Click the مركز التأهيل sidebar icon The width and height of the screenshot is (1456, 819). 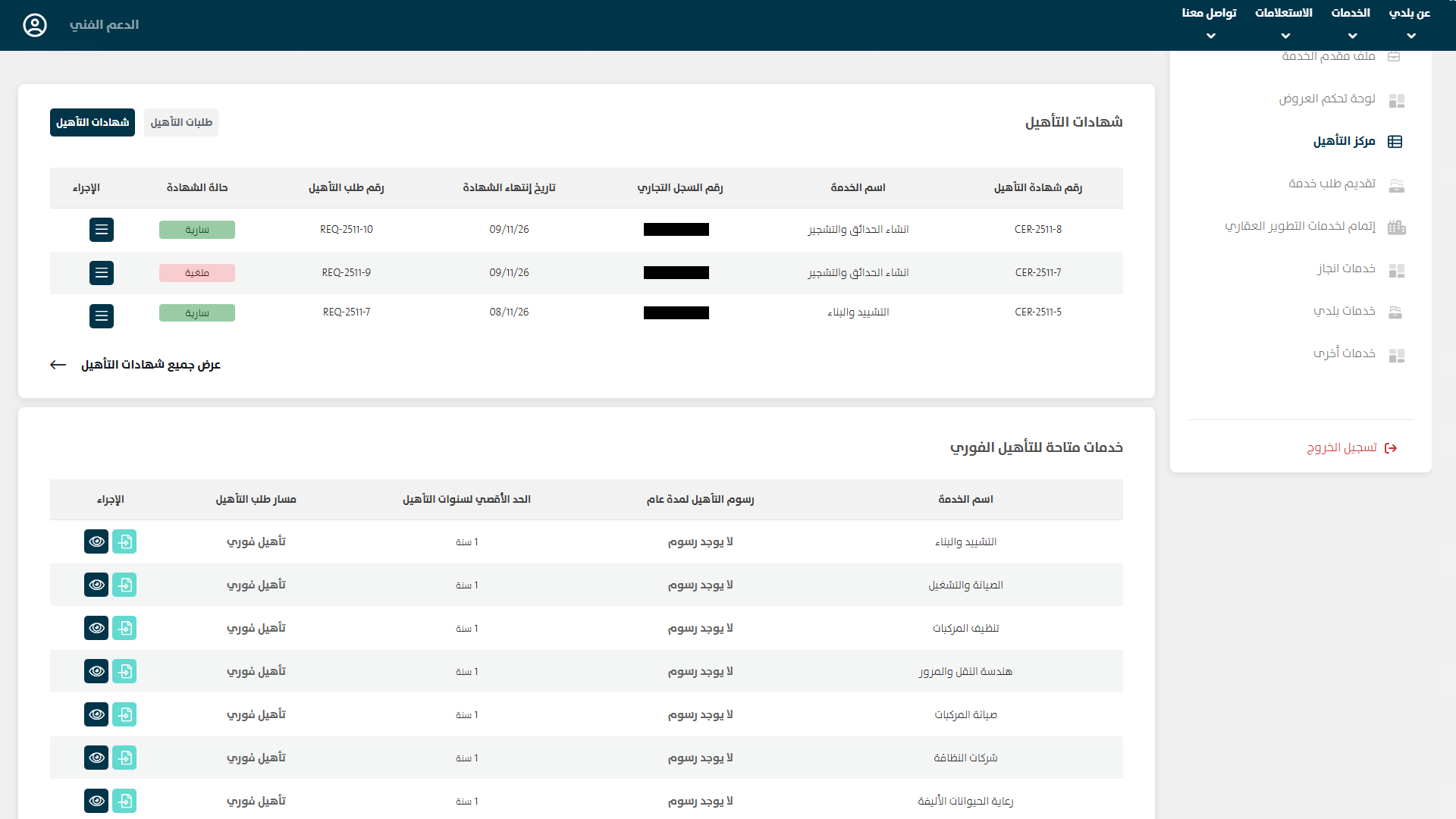click(x=1395, y=142)
